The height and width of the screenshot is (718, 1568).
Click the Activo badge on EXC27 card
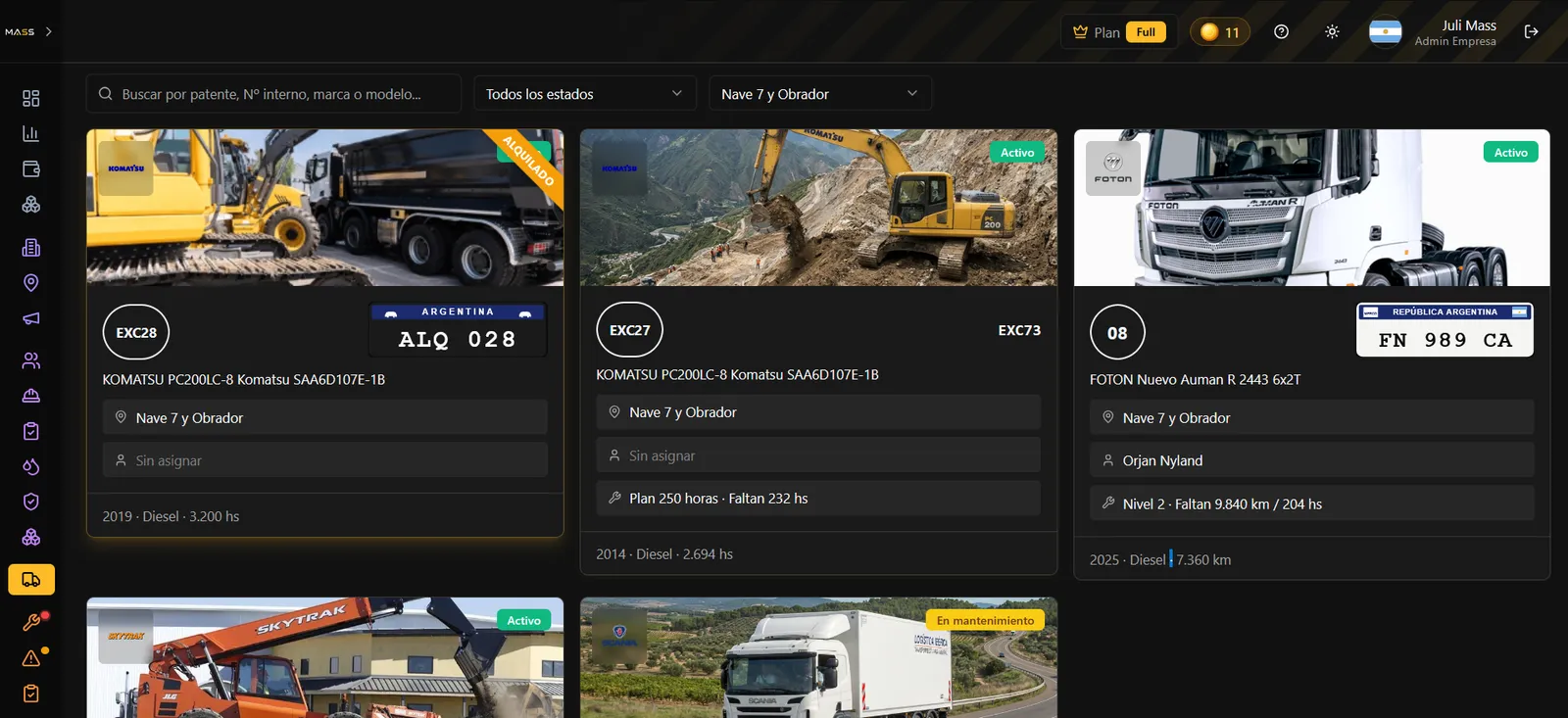pyautogui.click(x=1017, y=153)
